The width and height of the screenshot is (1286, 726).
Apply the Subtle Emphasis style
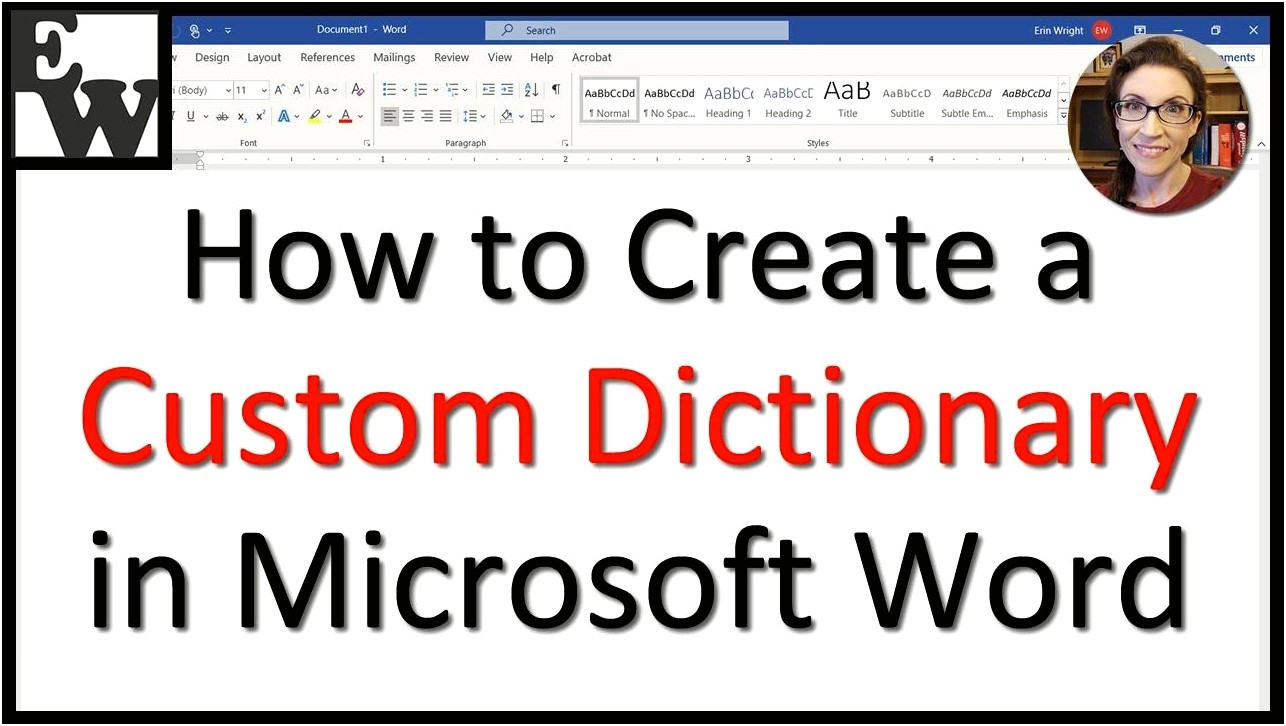(967, 101)
